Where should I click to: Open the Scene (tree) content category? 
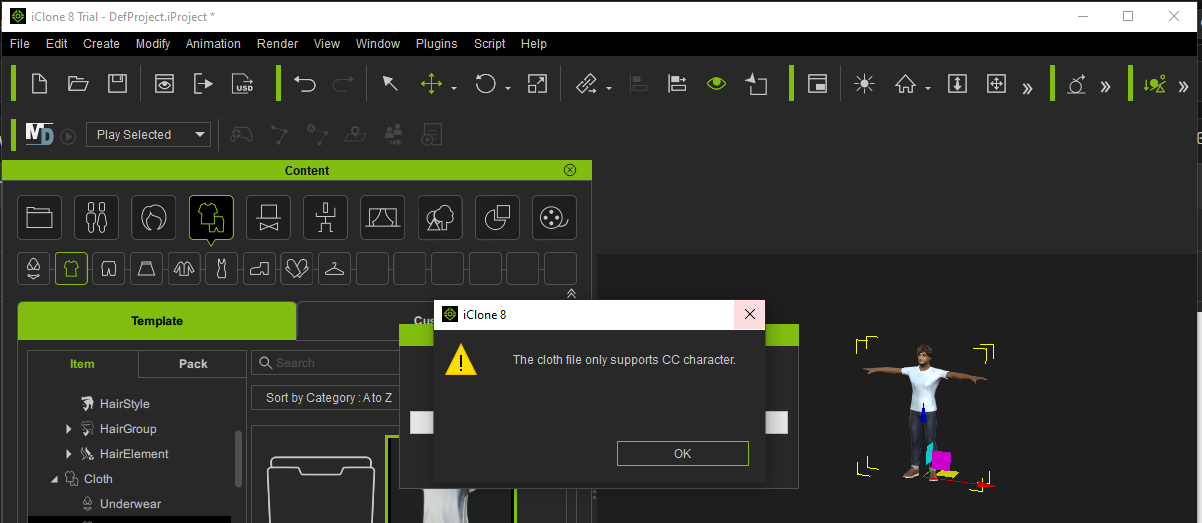coord(440,217)
